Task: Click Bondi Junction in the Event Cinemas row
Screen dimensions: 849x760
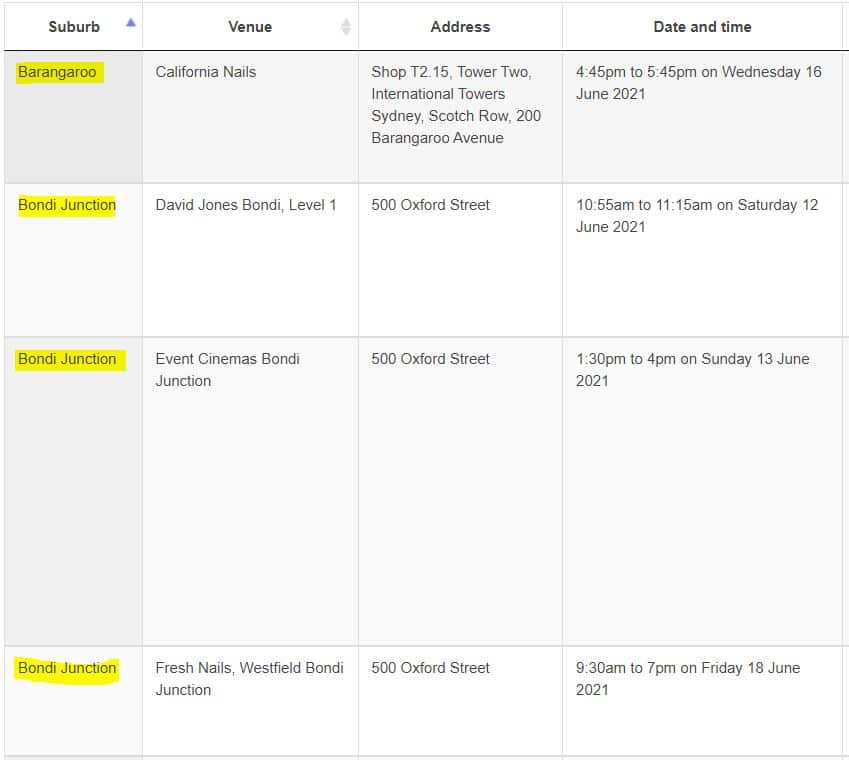Action: tap(67, 359)
